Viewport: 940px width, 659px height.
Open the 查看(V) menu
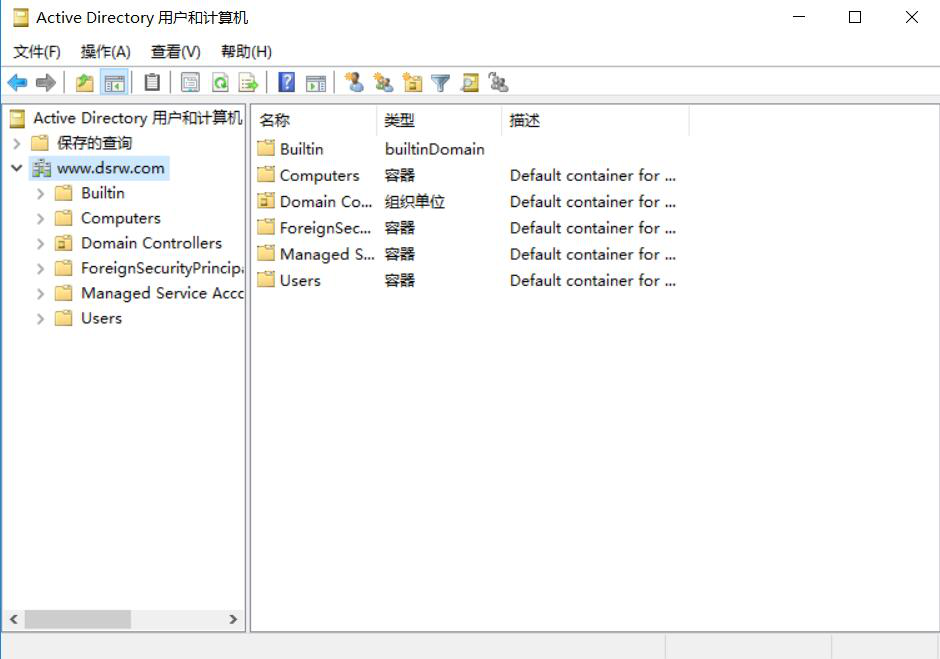(x=176, y=52)
